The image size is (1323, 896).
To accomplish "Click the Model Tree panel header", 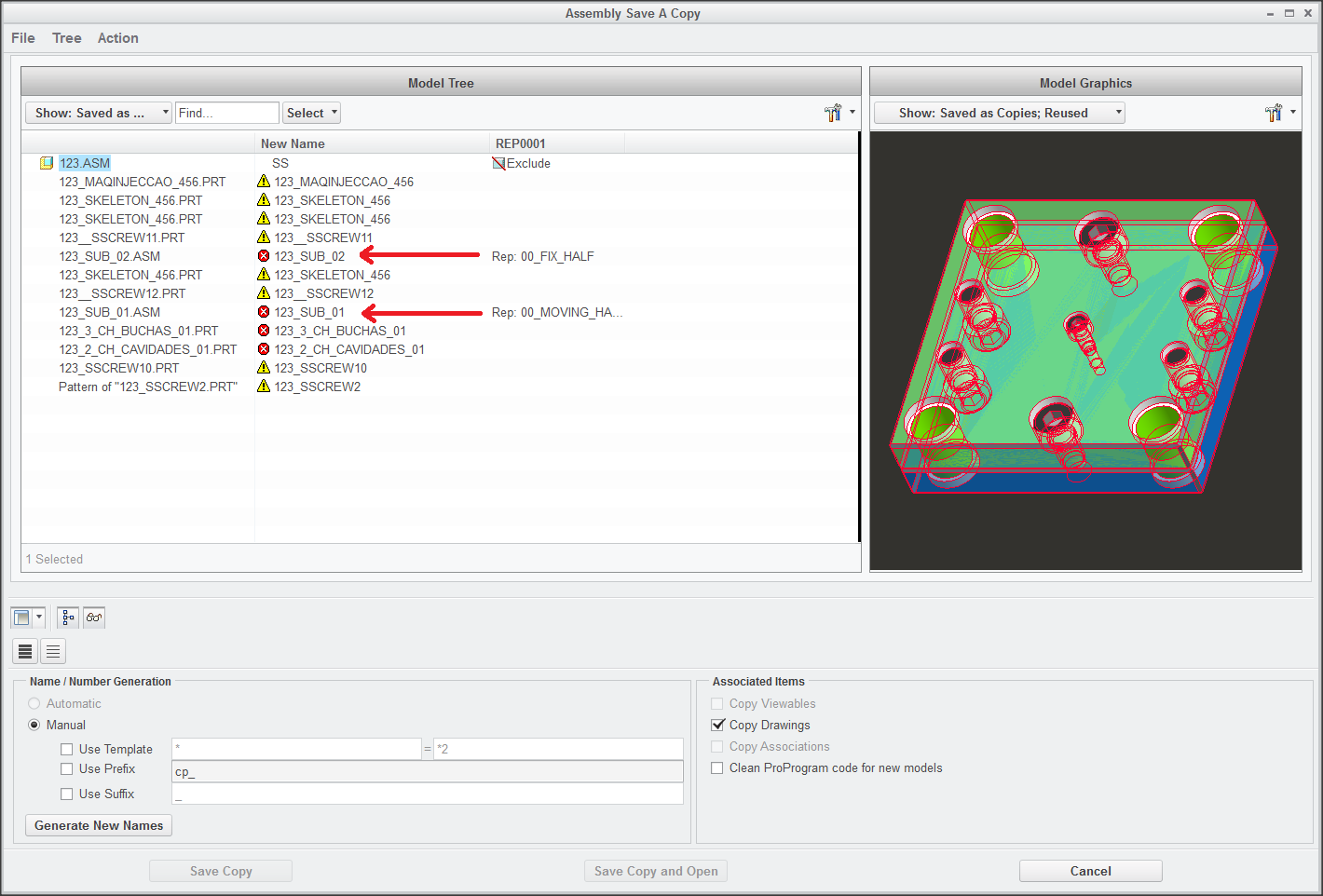I will coord(441,83).
